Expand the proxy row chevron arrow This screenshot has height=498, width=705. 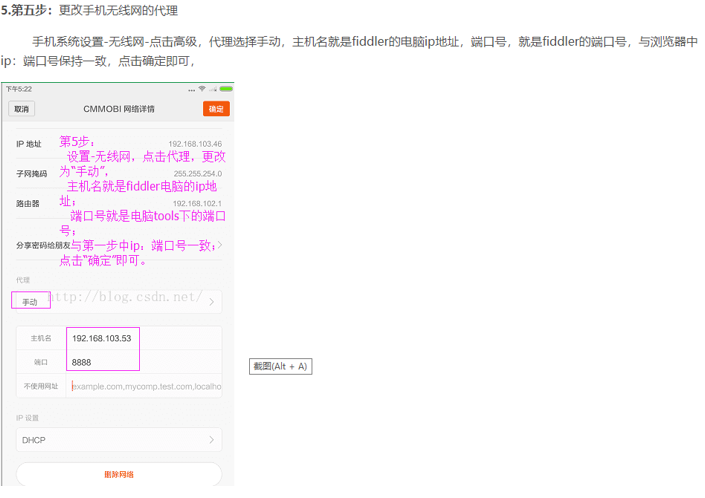click(212, 302)
